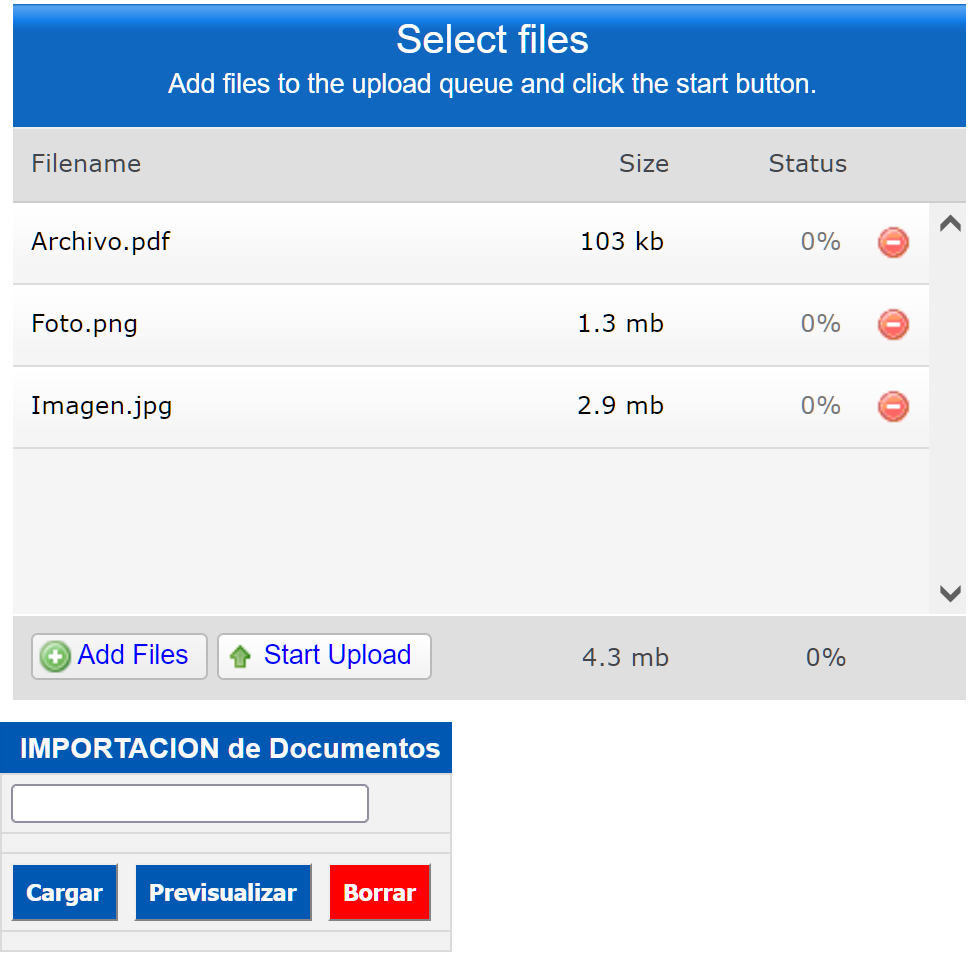Select the Imagen.jpg file name
Image resolution: width=976 pixels, height=962 pixels.
(102, 406)
